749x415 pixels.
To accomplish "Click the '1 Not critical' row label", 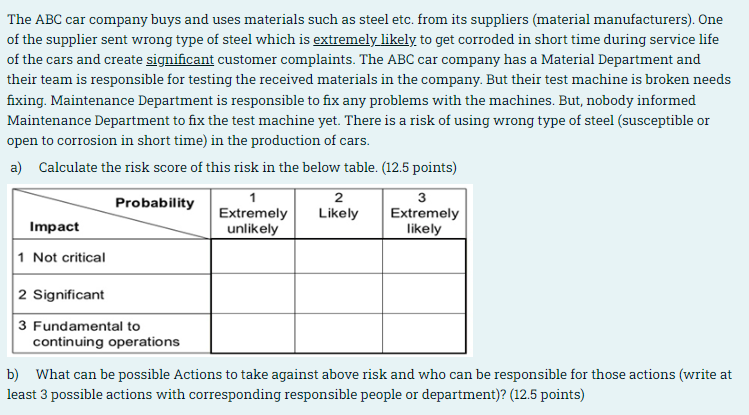I will [x=62, y=257].
